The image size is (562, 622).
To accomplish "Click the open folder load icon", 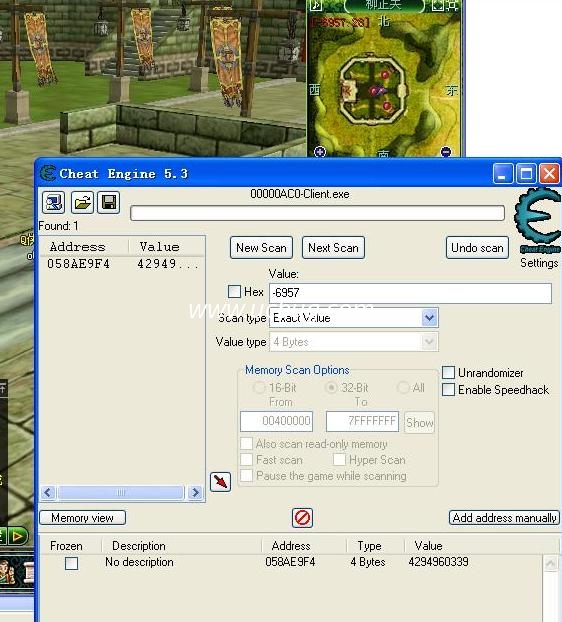I will pyautogui.click(x=82, y=202).
